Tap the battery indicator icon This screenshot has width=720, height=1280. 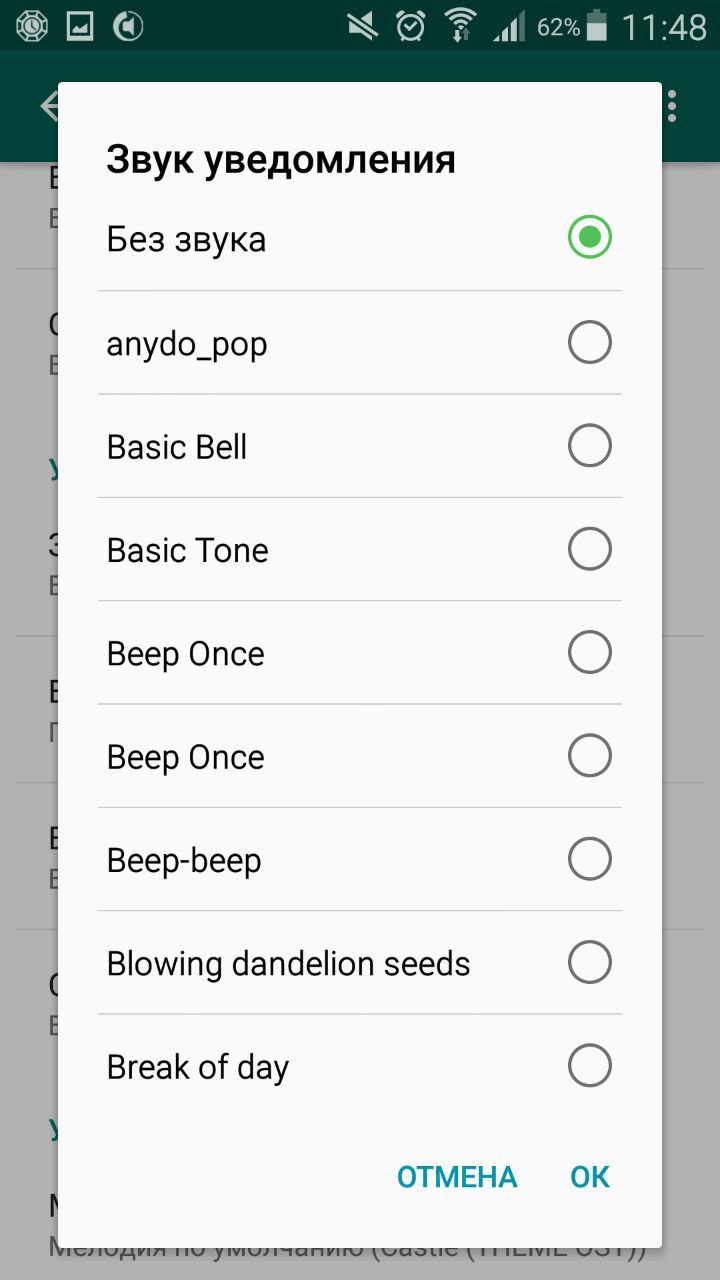coord(597,26)
